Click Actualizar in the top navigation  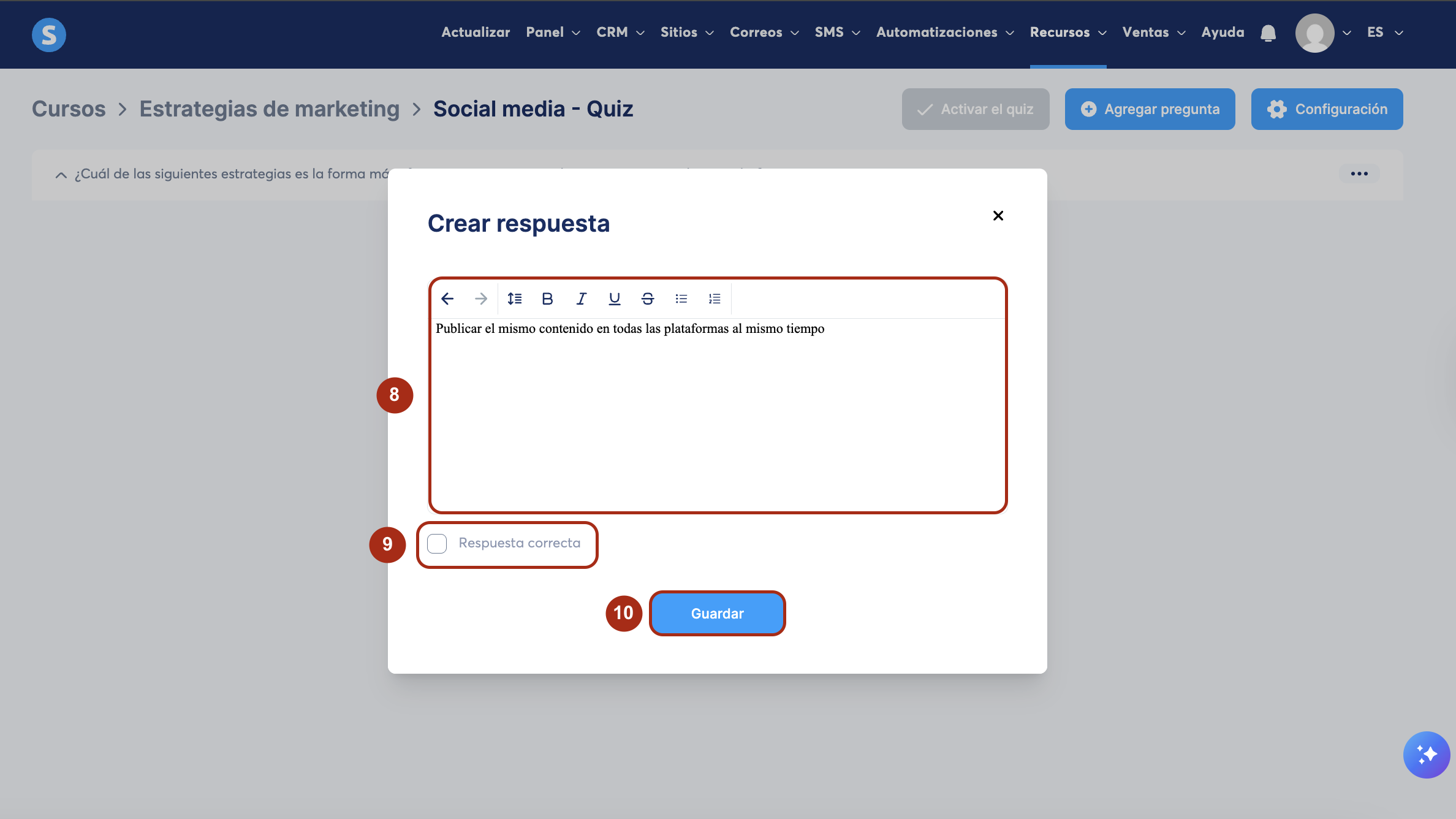[x=476, y=32]
